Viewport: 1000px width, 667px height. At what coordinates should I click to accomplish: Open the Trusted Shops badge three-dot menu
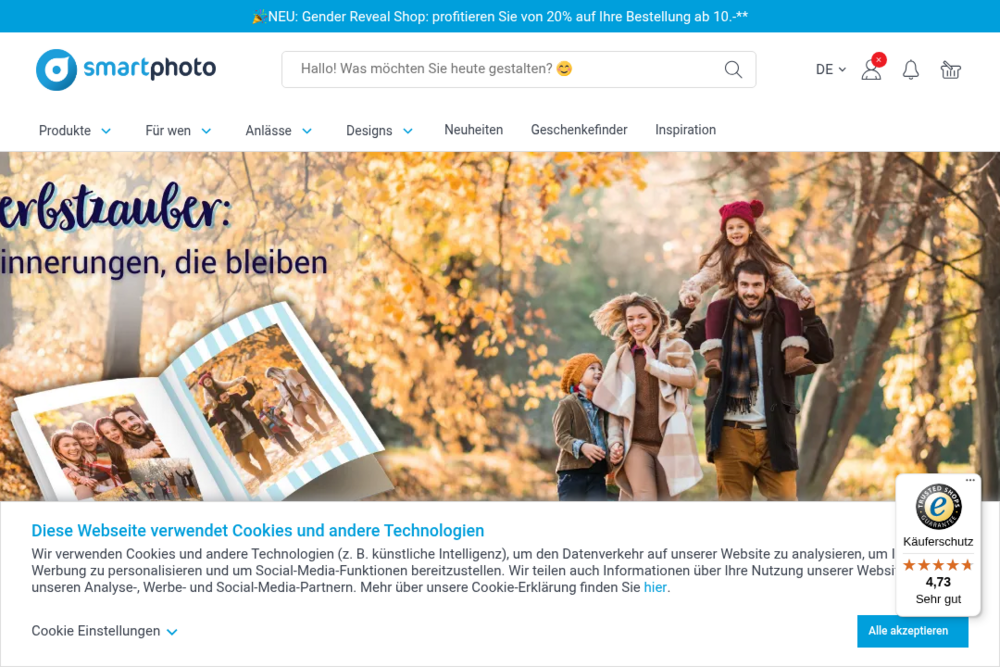pos(970,481)
